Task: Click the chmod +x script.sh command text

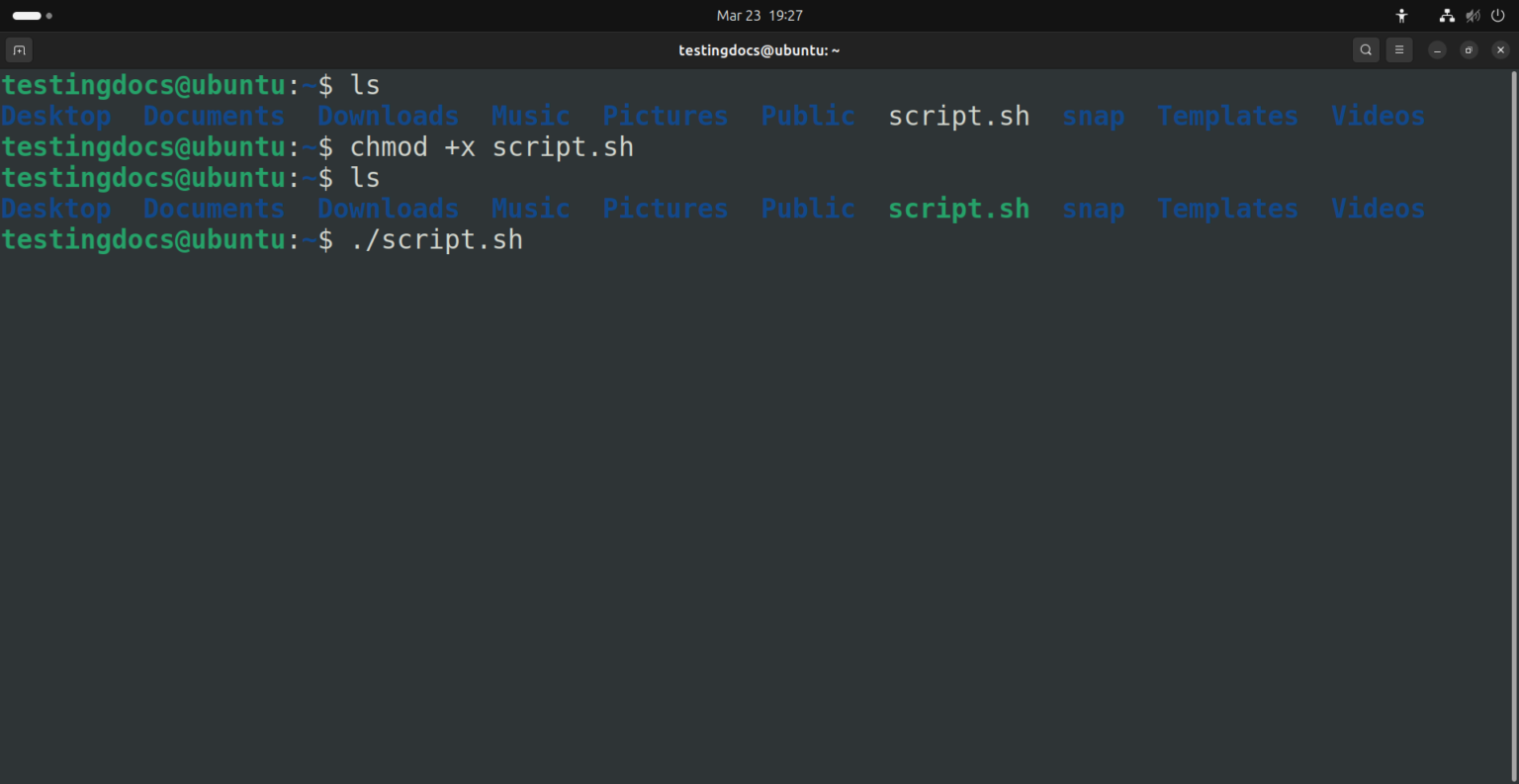Action: point(491,147)
